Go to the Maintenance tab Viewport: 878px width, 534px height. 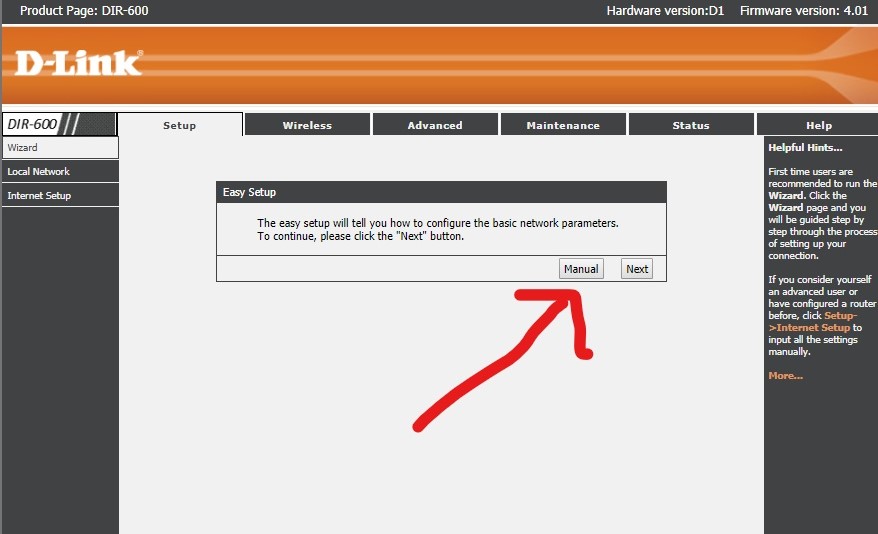(563, 125)
